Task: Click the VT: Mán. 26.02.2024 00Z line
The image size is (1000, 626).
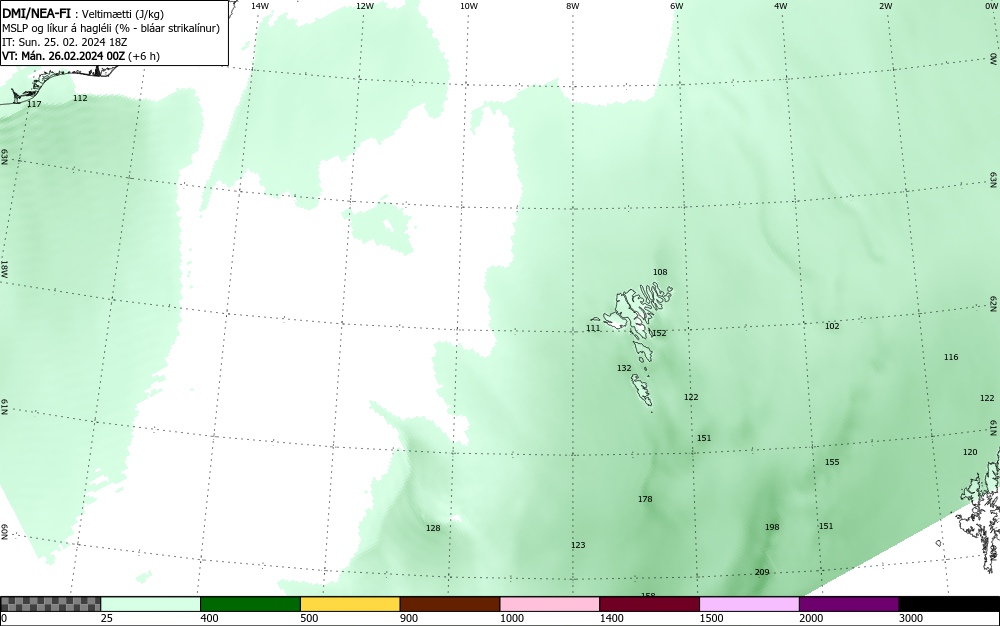Action: [x=81, y=56]
